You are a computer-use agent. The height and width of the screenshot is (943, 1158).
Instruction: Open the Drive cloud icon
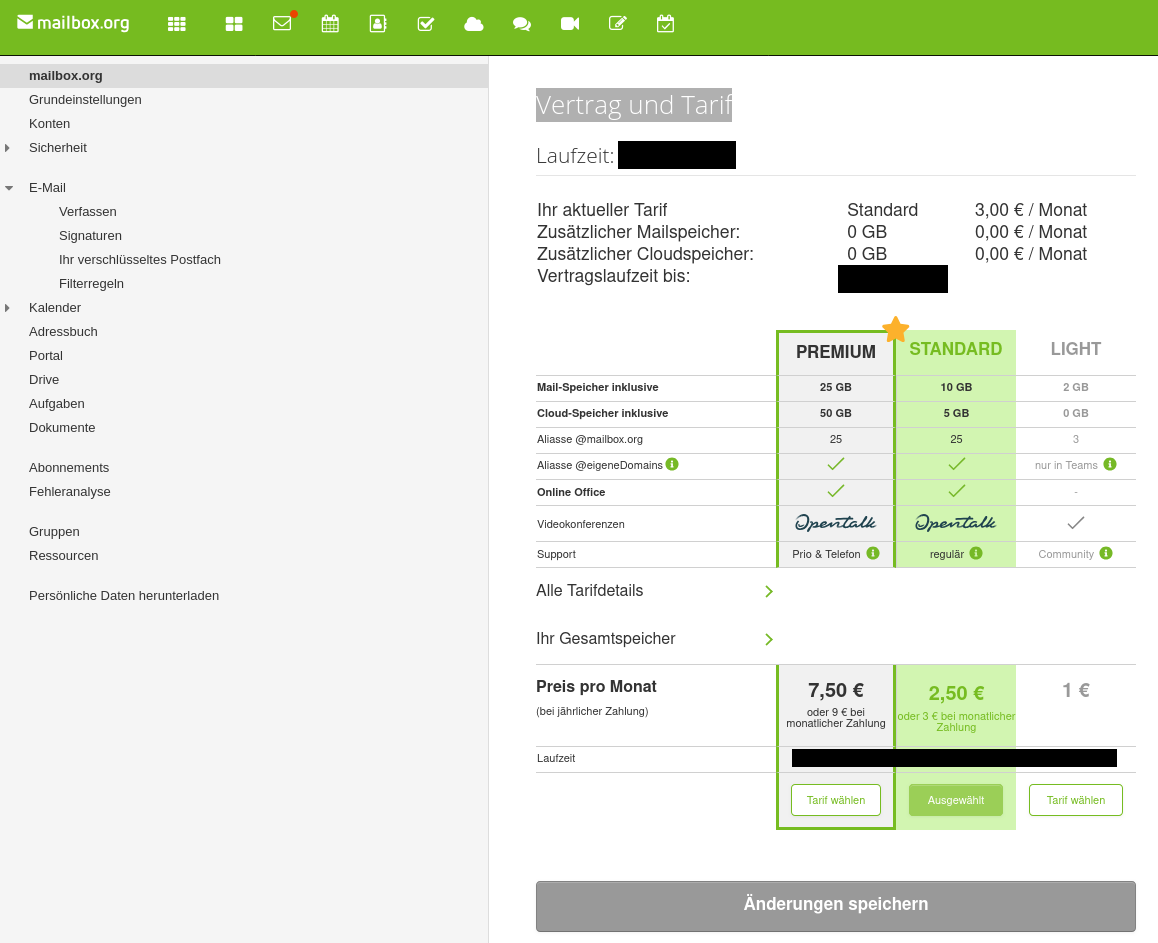tap(474, 24)
